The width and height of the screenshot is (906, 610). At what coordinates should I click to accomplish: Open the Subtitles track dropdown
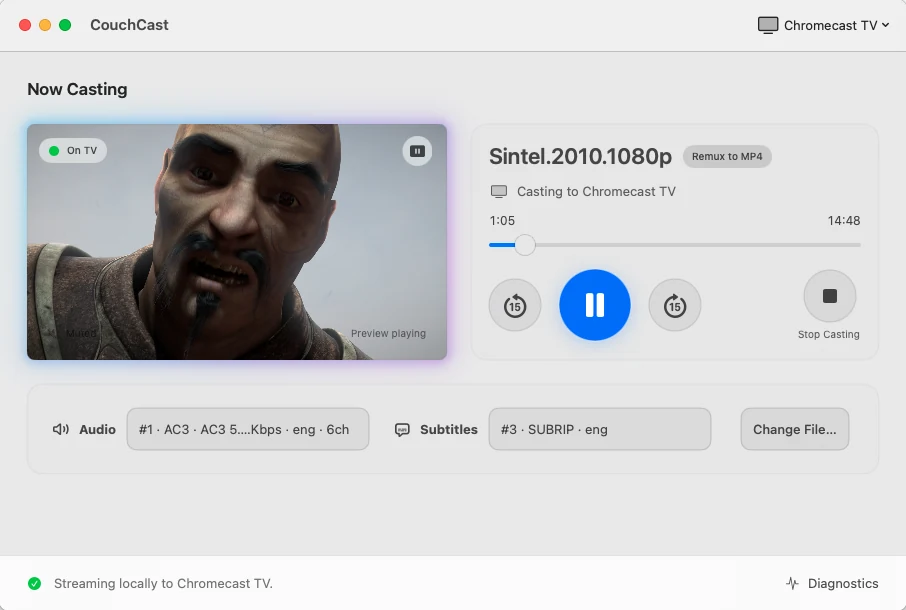(x=600, y=429)
